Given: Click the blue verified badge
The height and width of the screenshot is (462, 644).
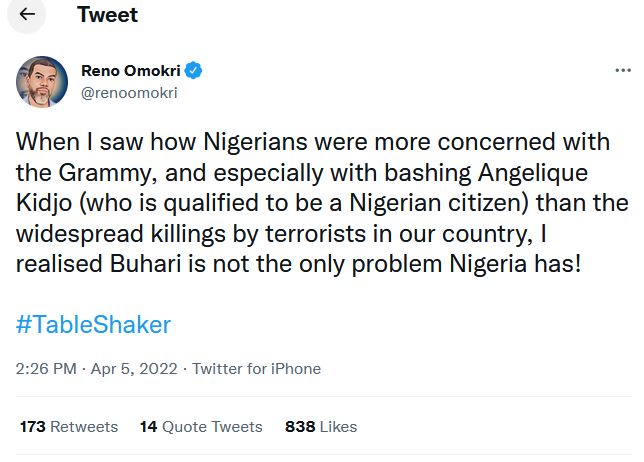Looking at the screenshot, I should (196, 71).
